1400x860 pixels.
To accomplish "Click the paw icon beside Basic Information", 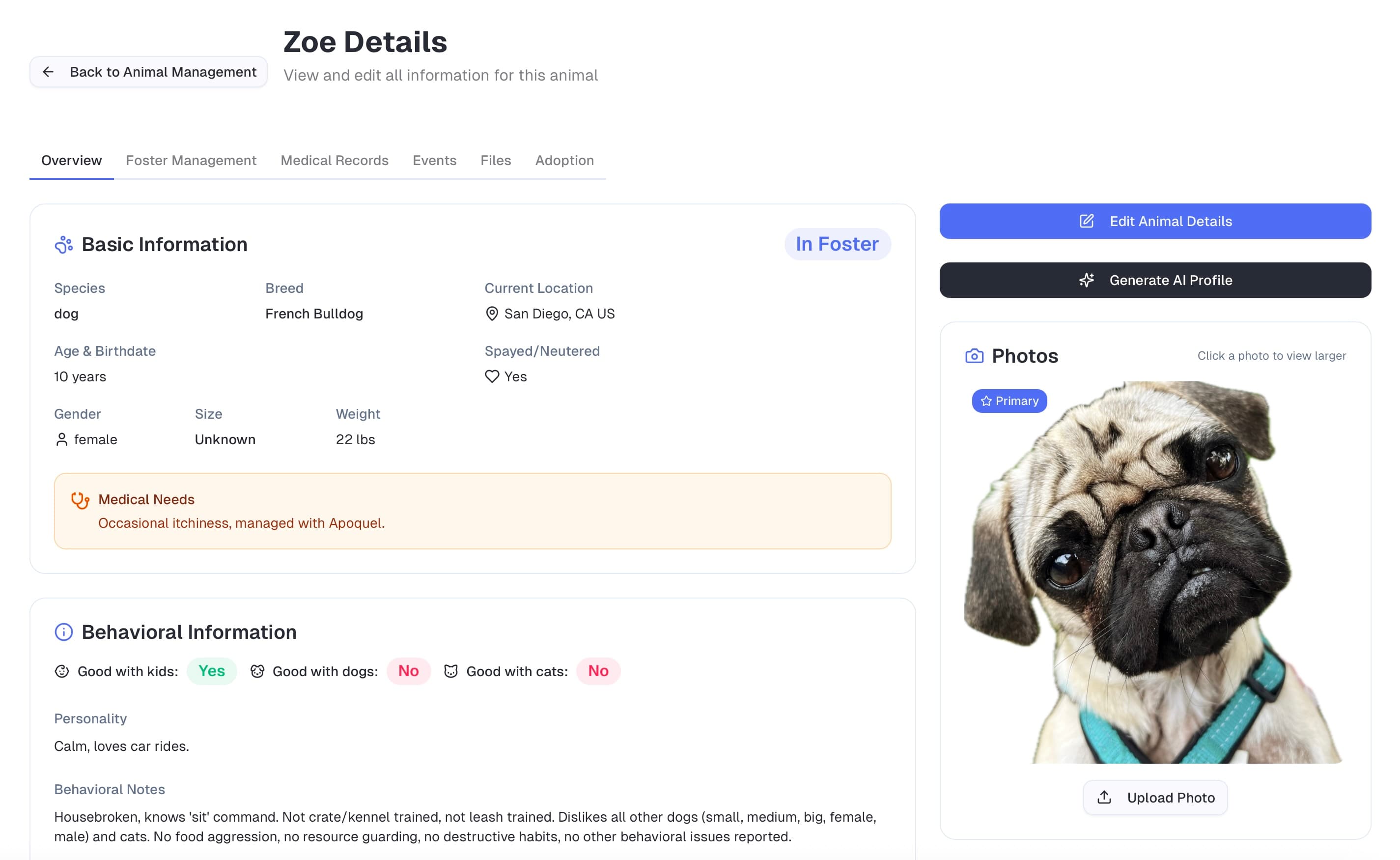I will pyautogui.click(x=64, y=245).
